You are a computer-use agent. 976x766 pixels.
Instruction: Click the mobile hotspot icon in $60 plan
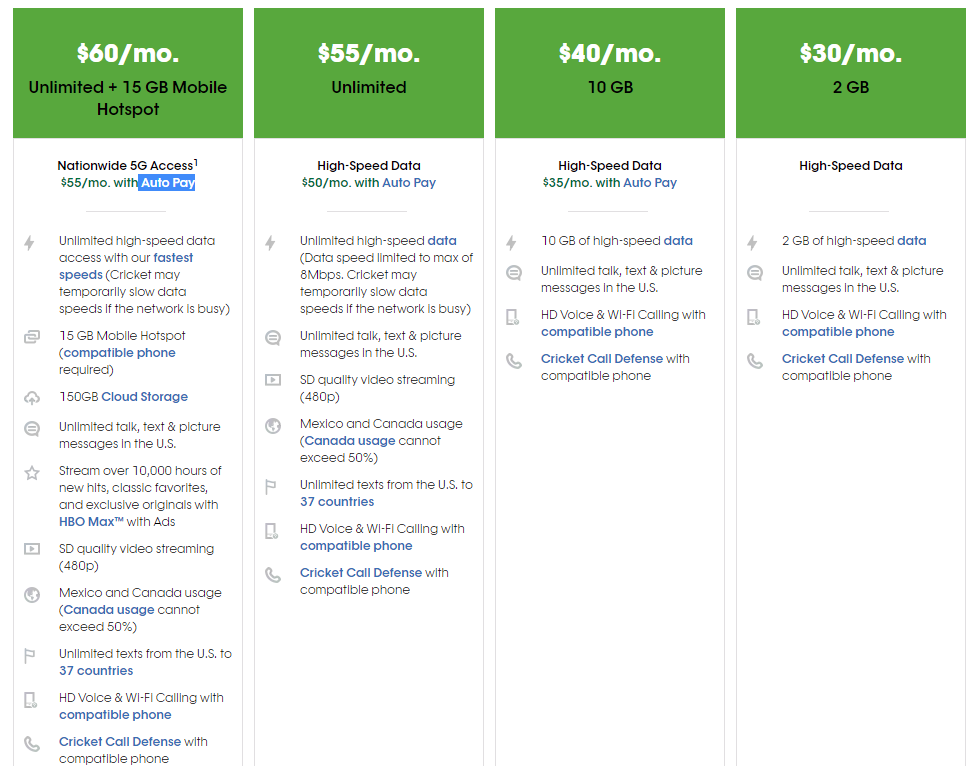pos(31,337)
